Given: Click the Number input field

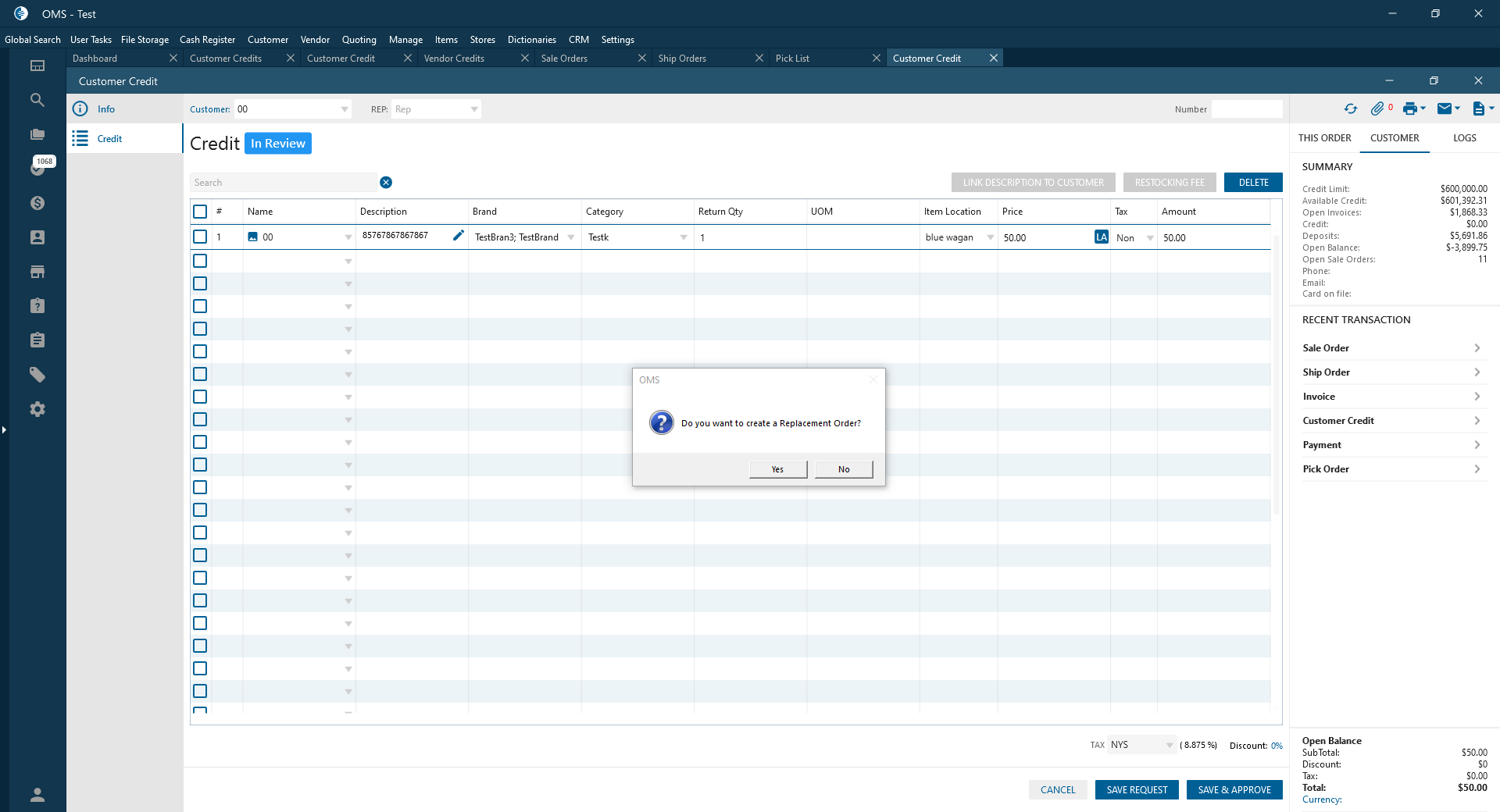Looking at the screenshot, I should [x=1247, y=109].
